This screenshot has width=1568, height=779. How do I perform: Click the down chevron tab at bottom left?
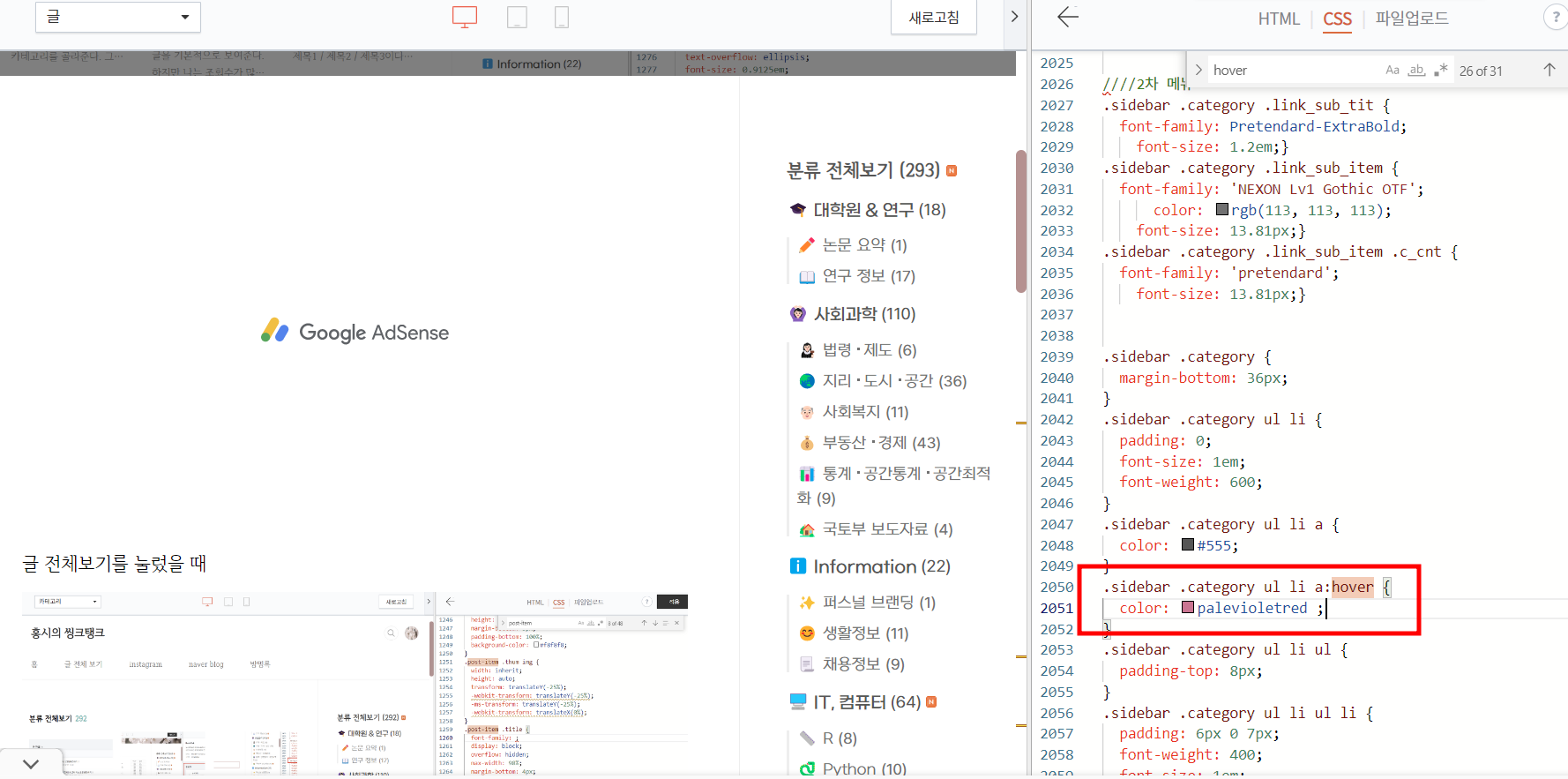point(31,764)
